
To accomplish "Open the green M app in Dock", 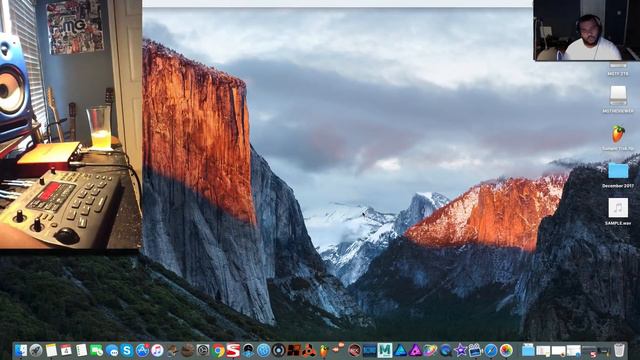I will point(384,350).
